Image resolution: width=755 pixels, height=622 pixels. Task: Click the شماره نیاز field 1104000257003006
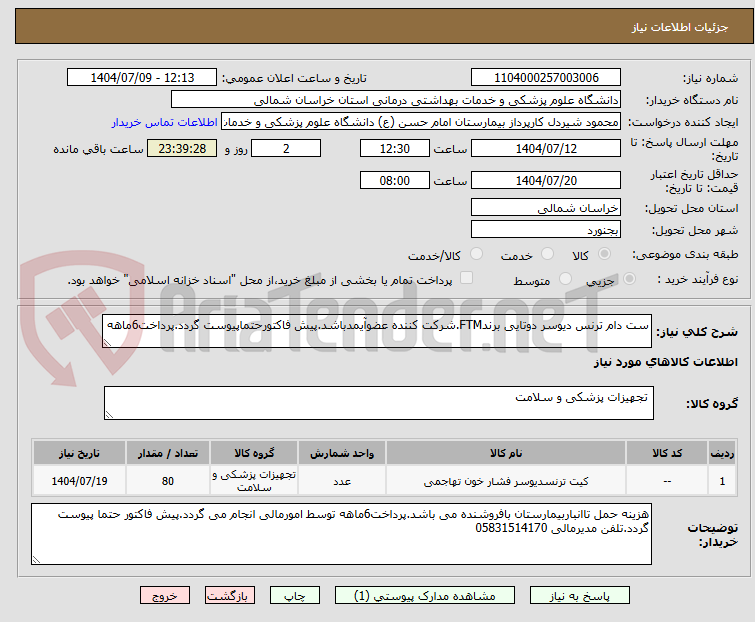tap(546, 78)
